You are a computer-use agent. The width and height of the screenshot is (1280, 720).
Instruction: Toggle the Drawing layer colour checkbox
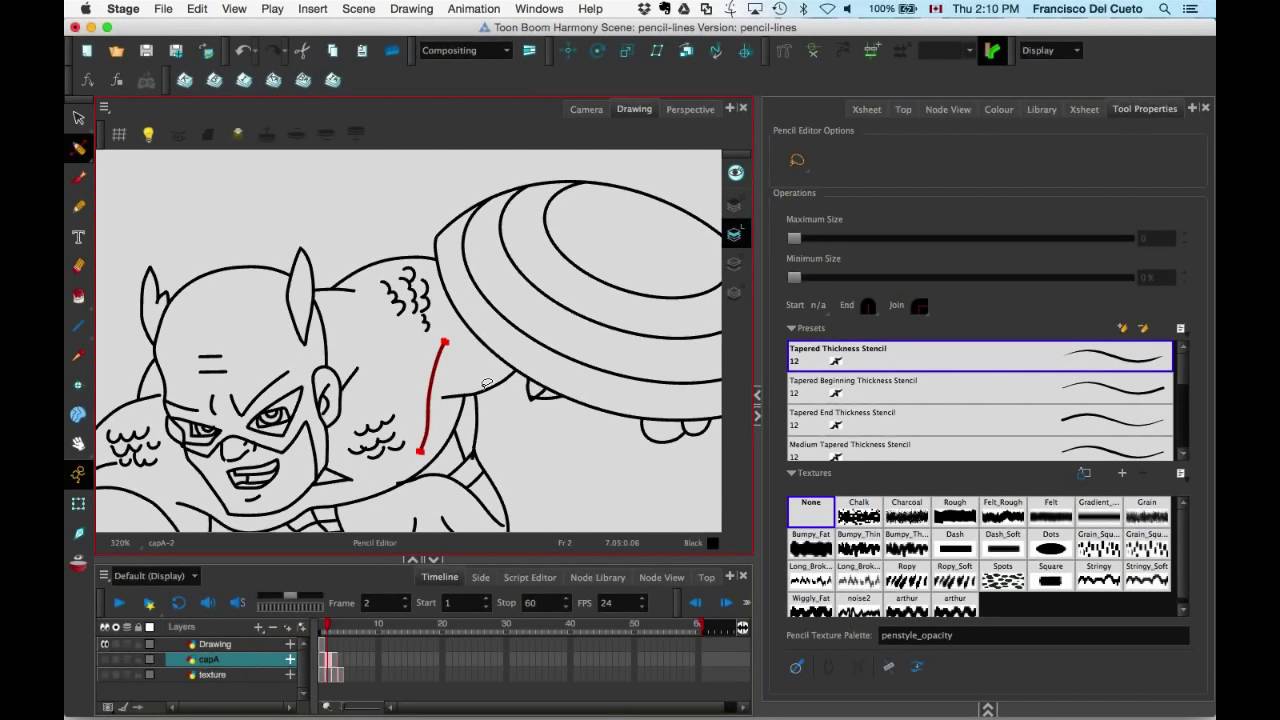pyautogui.click(x=149, y=644)
